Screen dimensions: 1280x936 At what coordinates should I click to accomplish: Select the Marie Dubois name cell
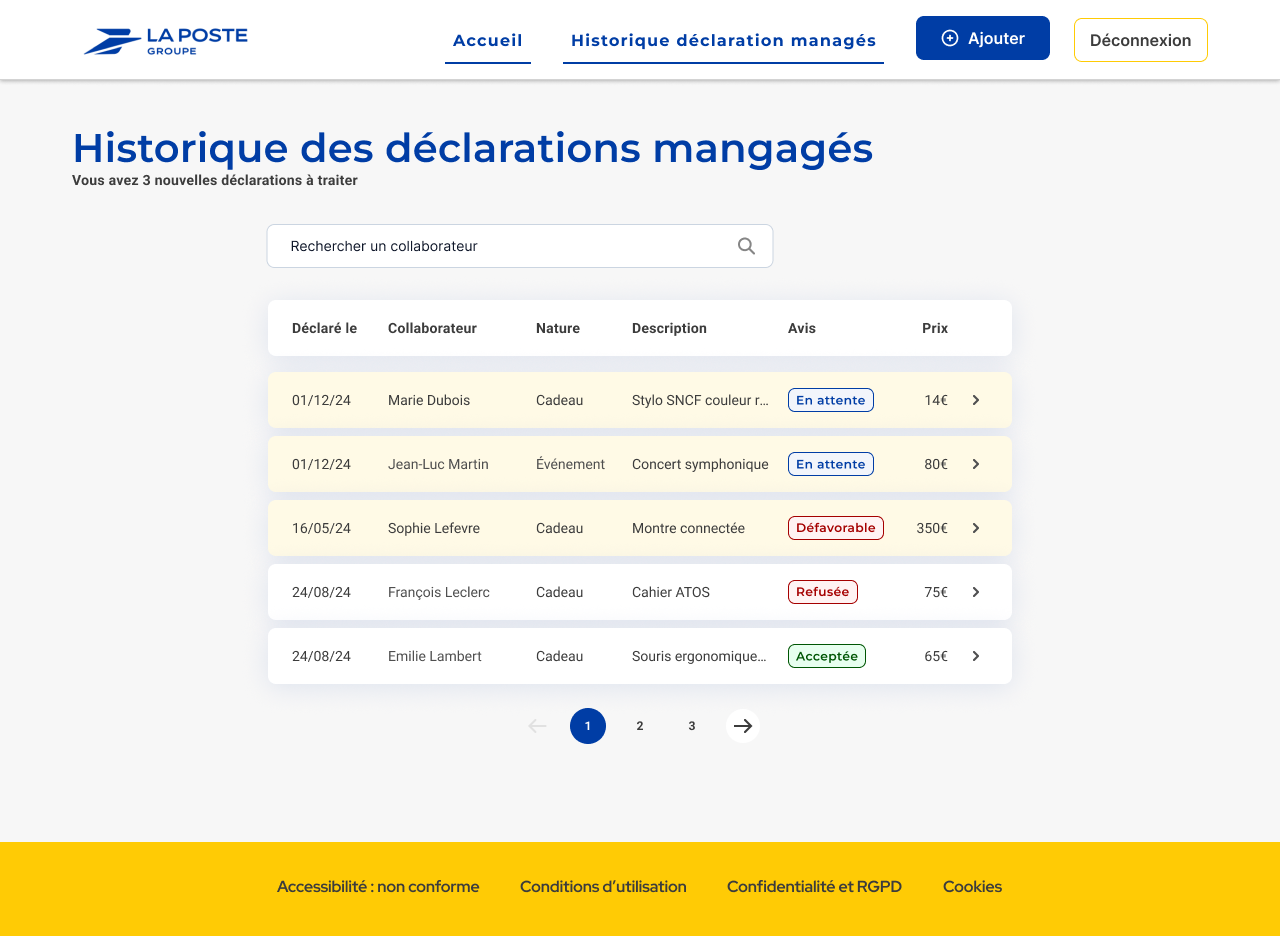[x=429, y=400]
